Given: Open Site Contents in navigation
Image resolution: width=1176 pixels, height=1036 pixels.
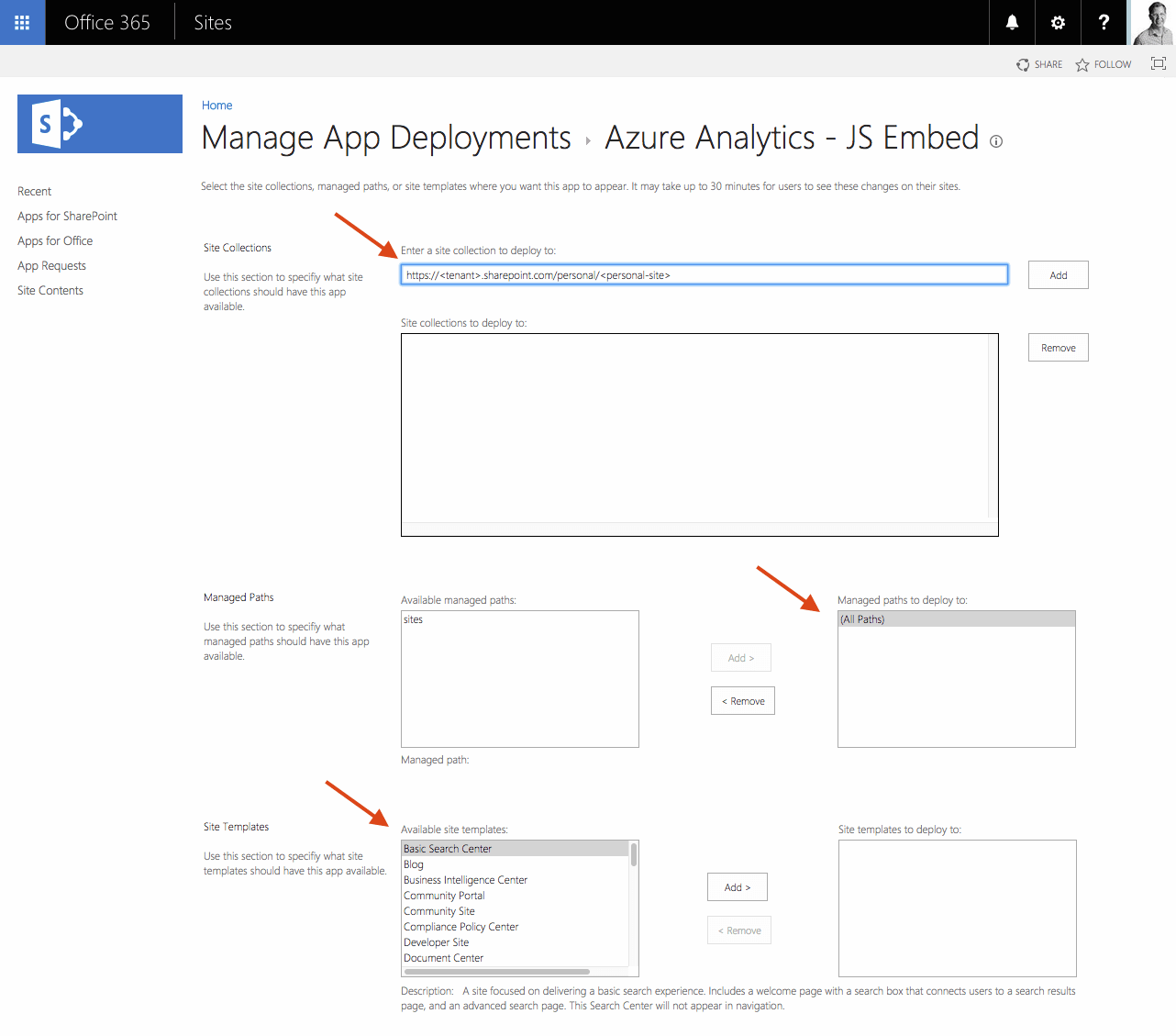Looking at the screenshot, I should pyautogui.click(x=50, y=290).
